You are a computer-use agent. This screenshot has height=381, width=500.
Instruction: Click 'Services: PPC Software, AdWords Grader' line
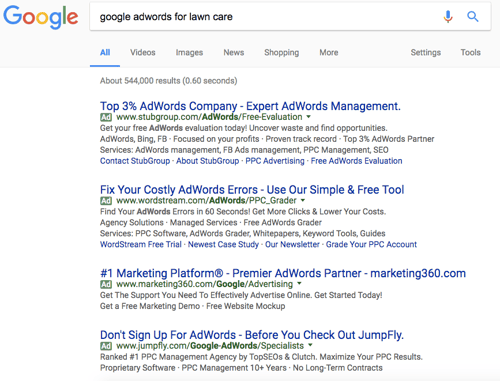coord(243,233)
